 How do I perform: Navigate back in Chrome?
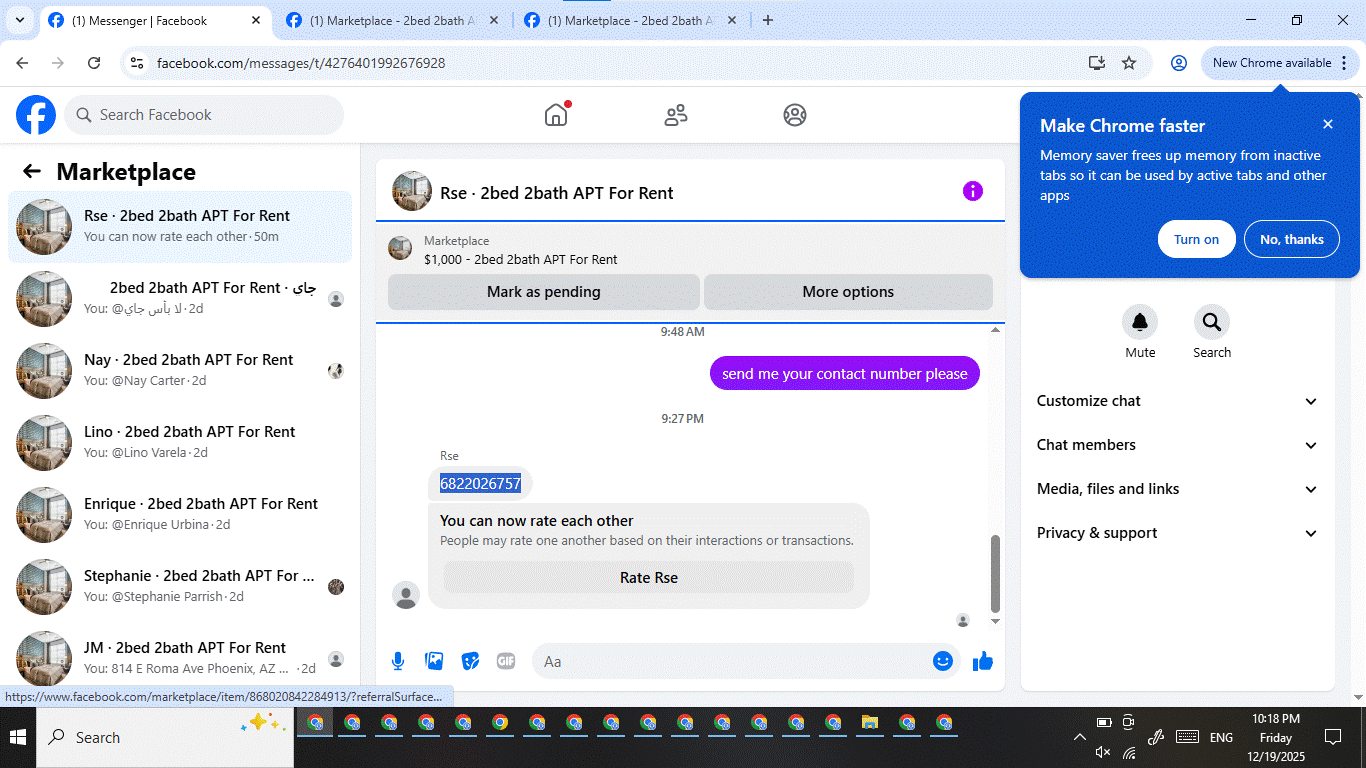point(23,63)
